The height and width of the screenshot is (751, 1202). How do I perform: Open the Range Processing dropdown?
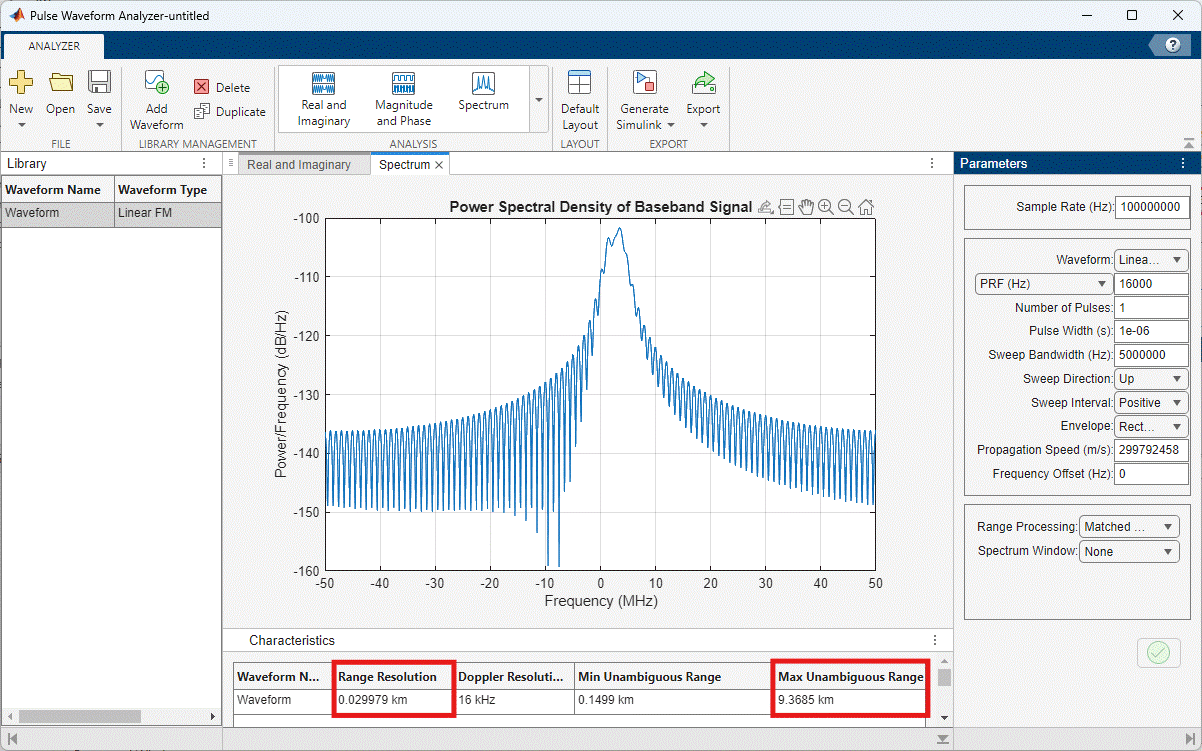point(1129,527)
